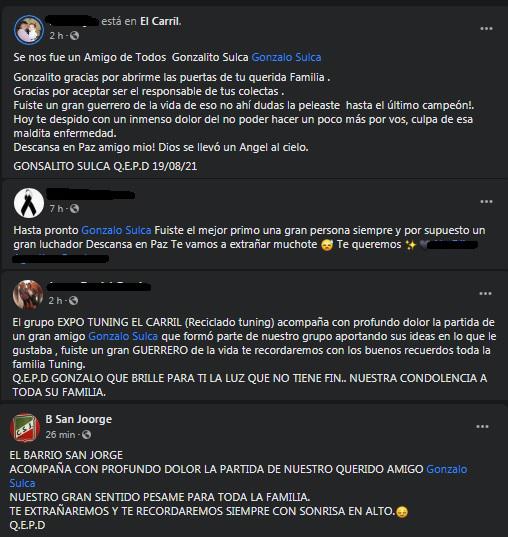Open B San Joorge profile name
This screenshot has height=537, width=508.
point(78,419)
